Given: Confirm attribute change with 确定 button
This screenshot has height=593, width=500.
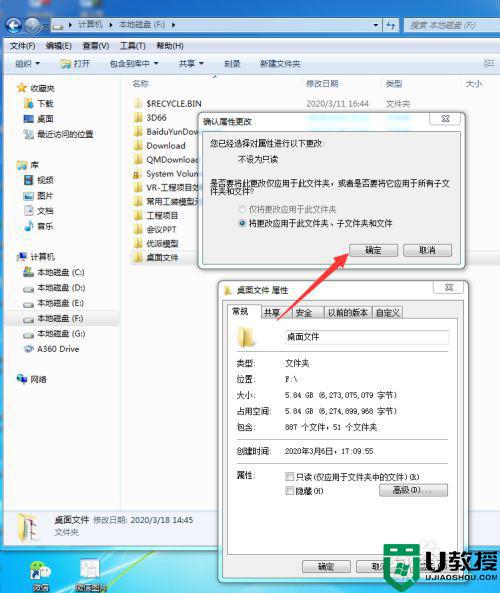Looking at the screenshot, I should coord(373,250).
